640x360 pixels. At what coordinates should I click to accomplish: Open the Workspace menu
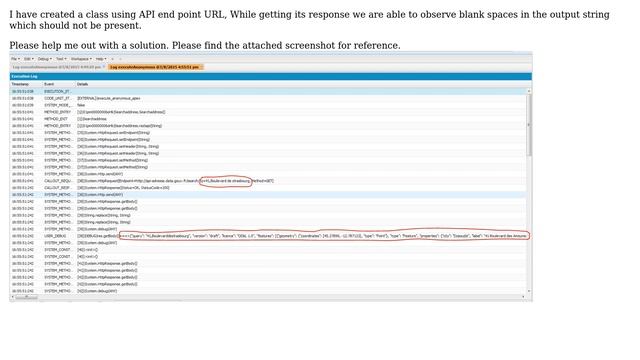pos(81,59)
